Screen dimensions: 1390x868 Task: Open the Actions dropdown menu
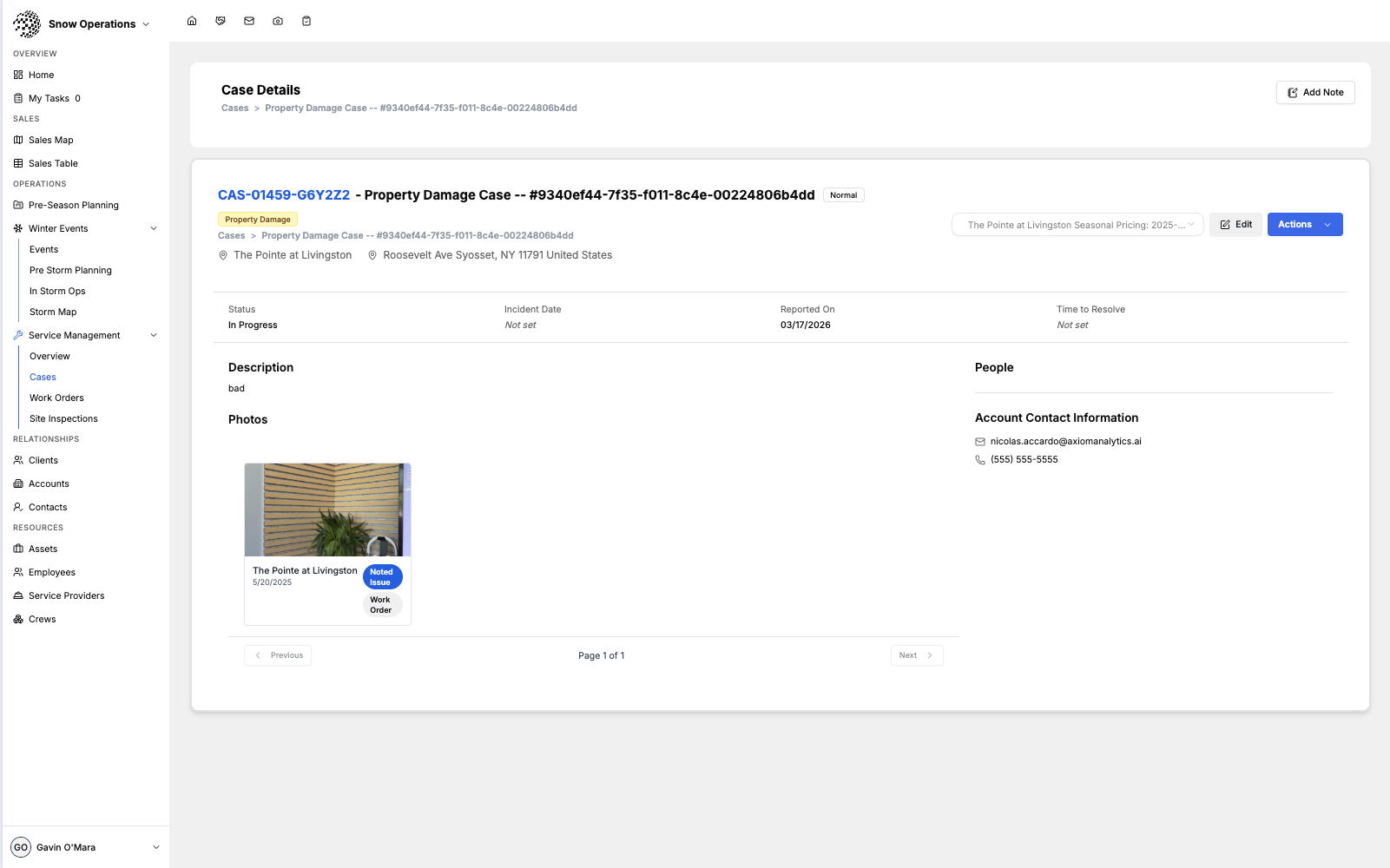[x=1304, y=225]
